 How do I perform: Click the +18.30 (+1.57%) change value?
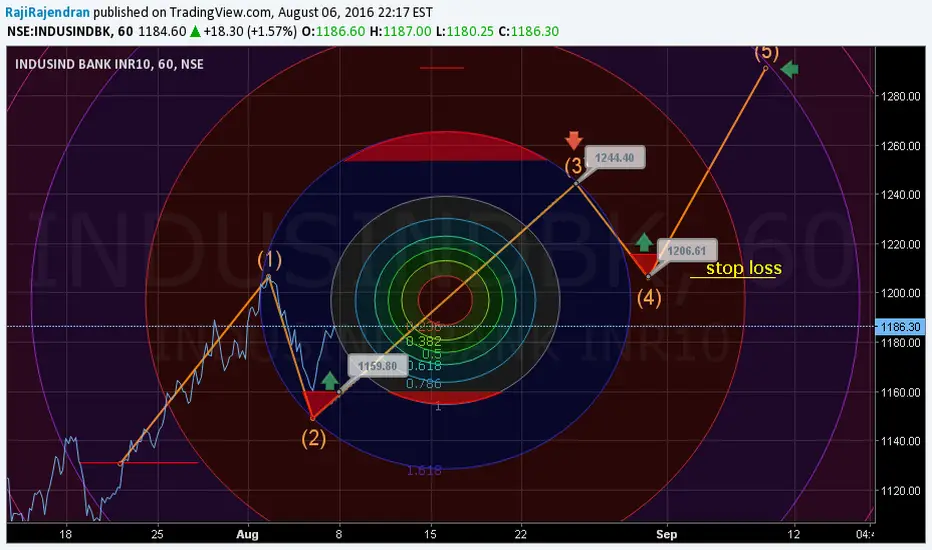(250, 32)
